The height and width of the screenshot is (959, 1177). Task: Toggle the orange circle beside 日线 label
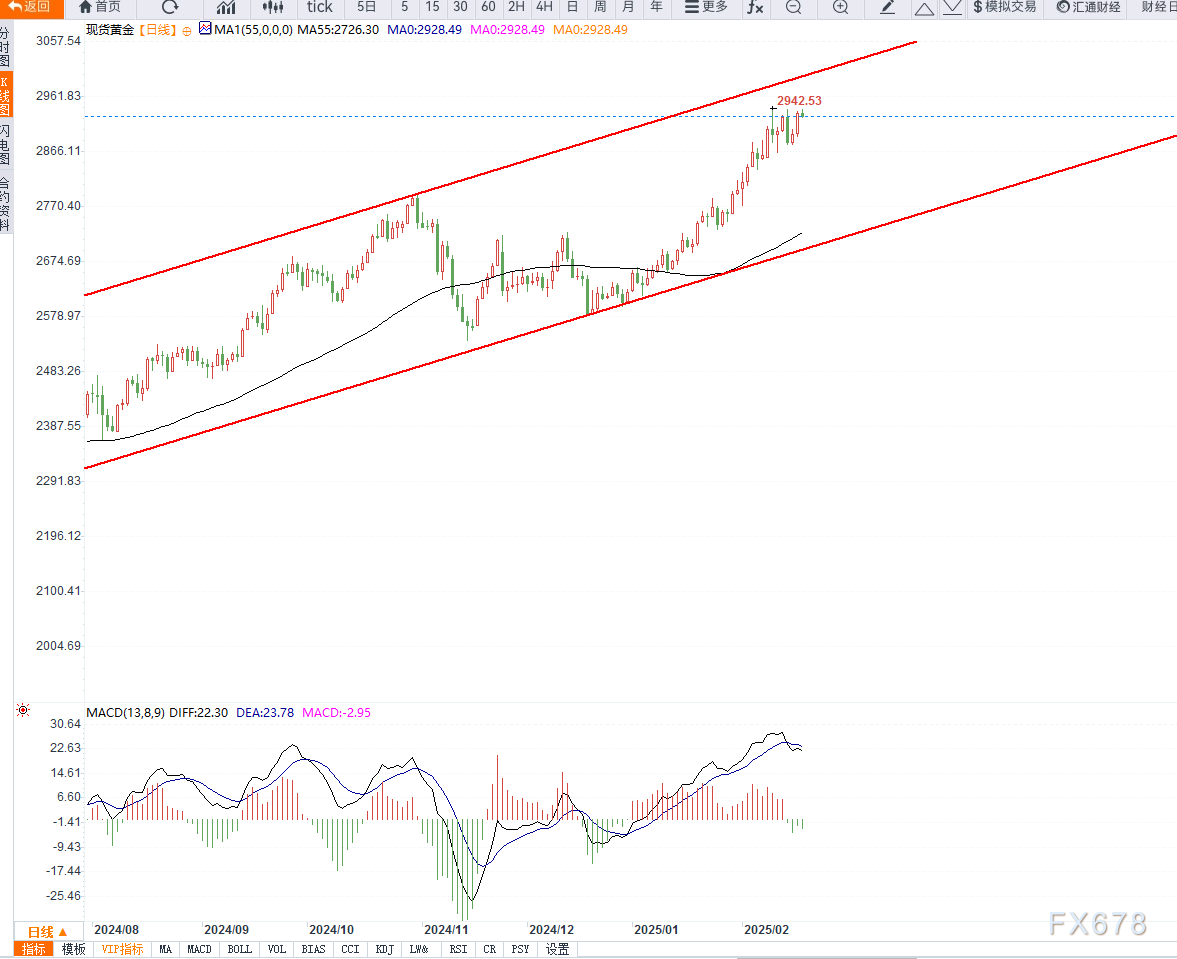click(x=187, y=31)
